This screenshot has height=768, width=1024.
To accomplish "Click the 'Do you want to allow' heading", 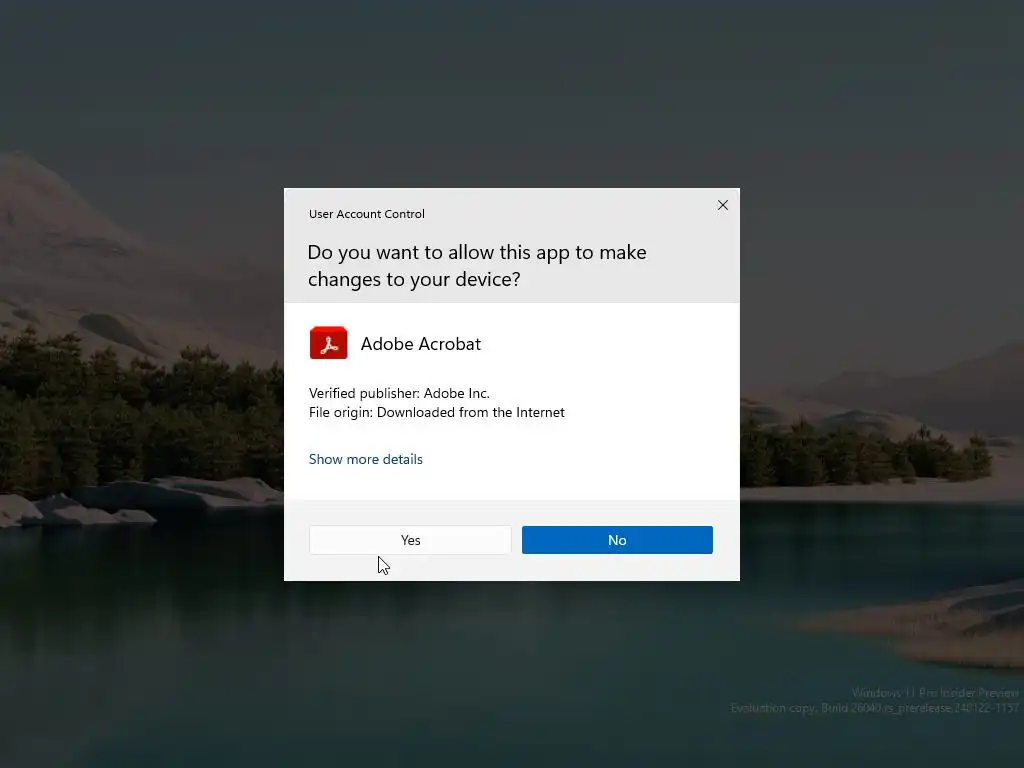I will pos(477,266).
